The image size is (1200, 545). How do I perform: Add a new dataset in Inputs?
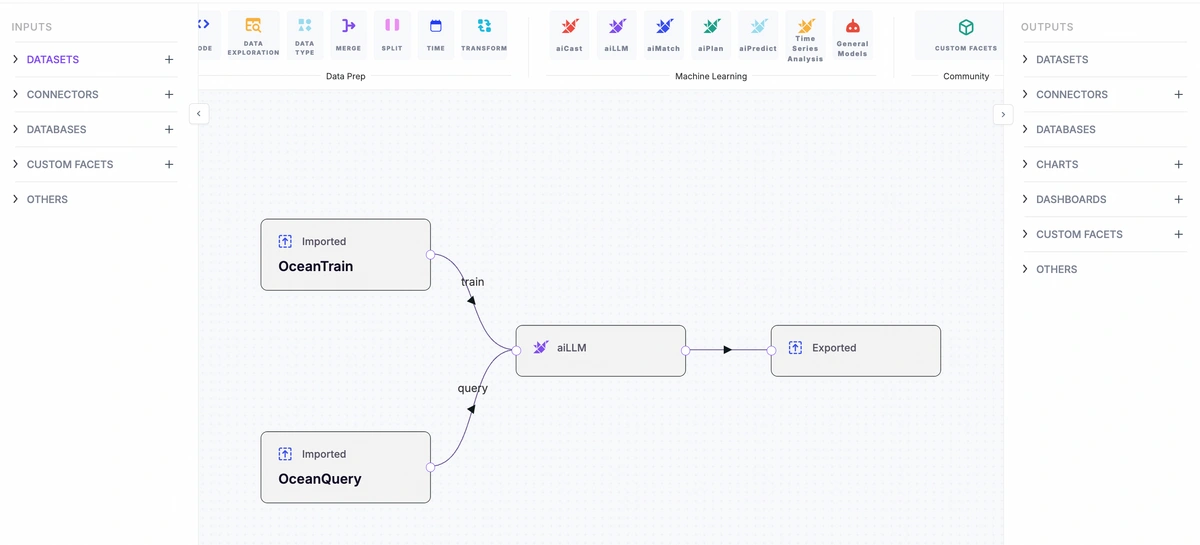(x=169, y=60)
